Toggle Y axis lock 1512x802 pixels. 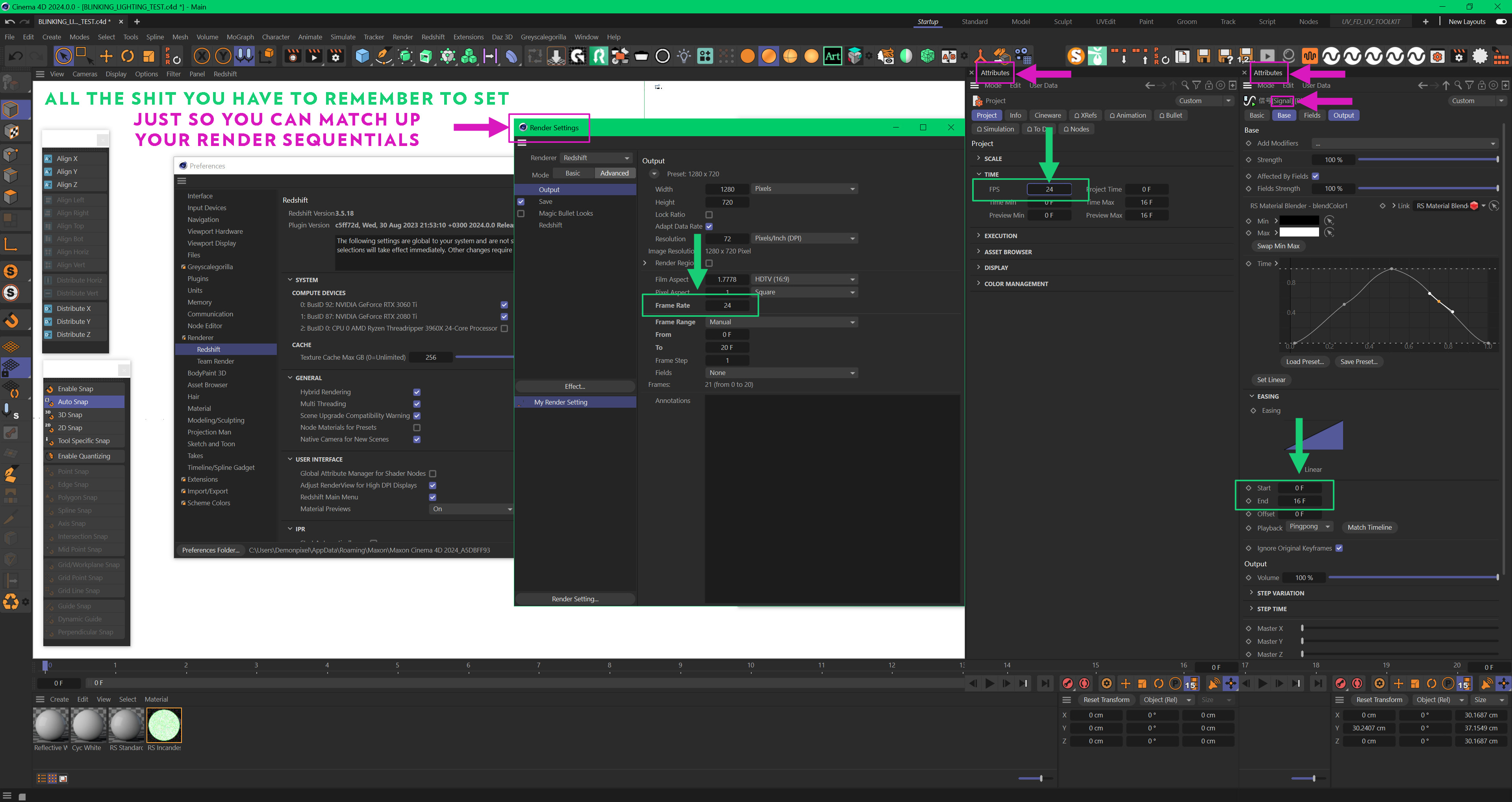coord(223,56)
